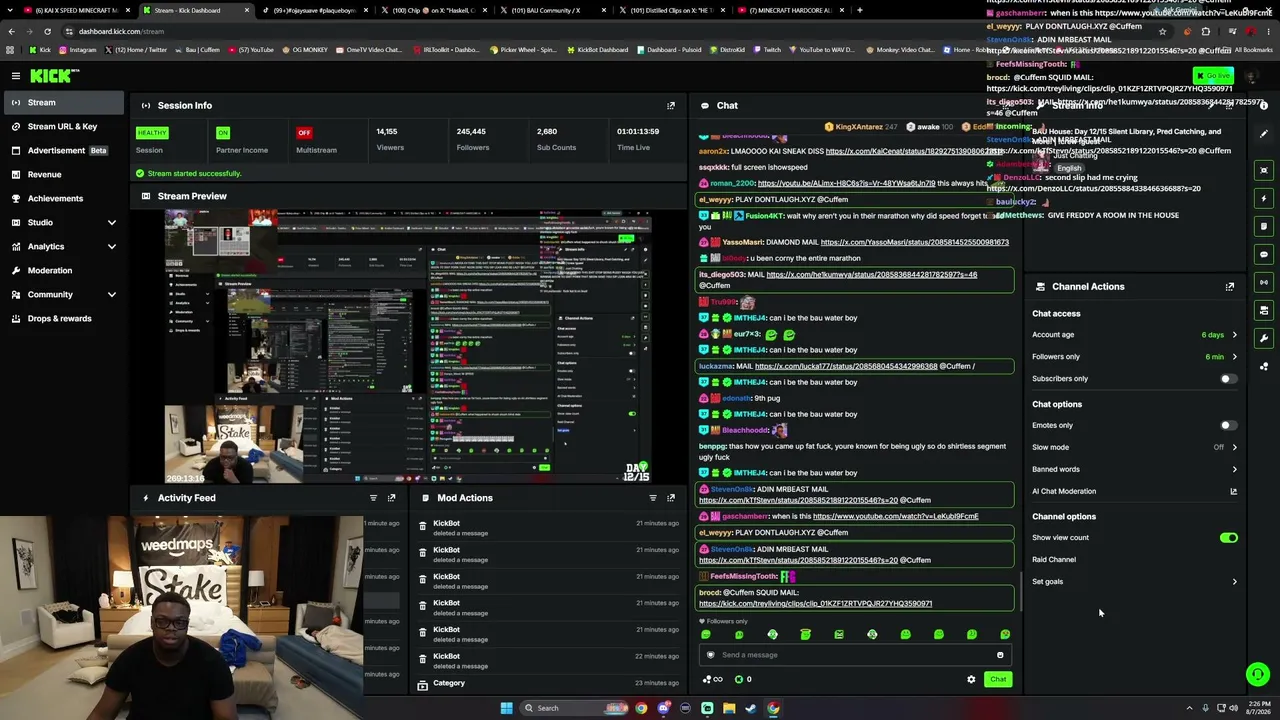Click the taskbar Search box
This screenshot has width=1280, height=720.
point(573,708)
